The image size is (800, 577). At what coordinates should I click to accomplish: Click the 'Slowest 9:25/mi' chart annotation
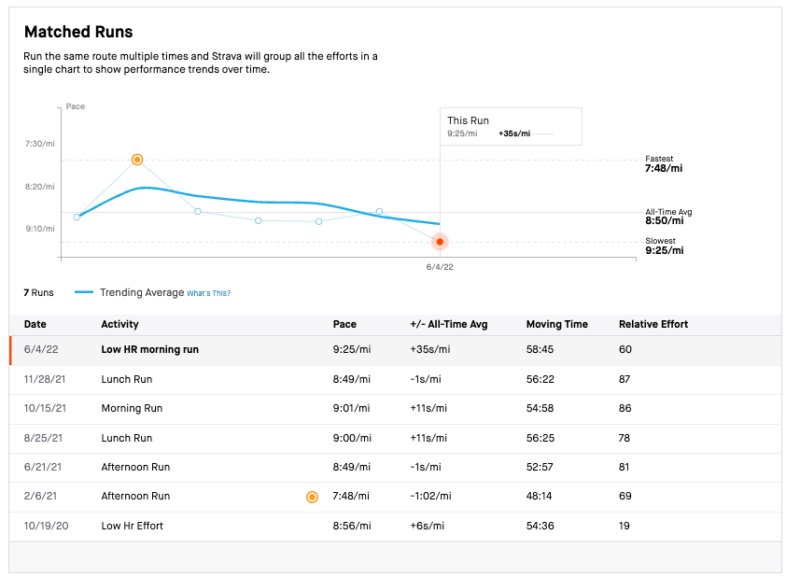[x=663, y=245]
